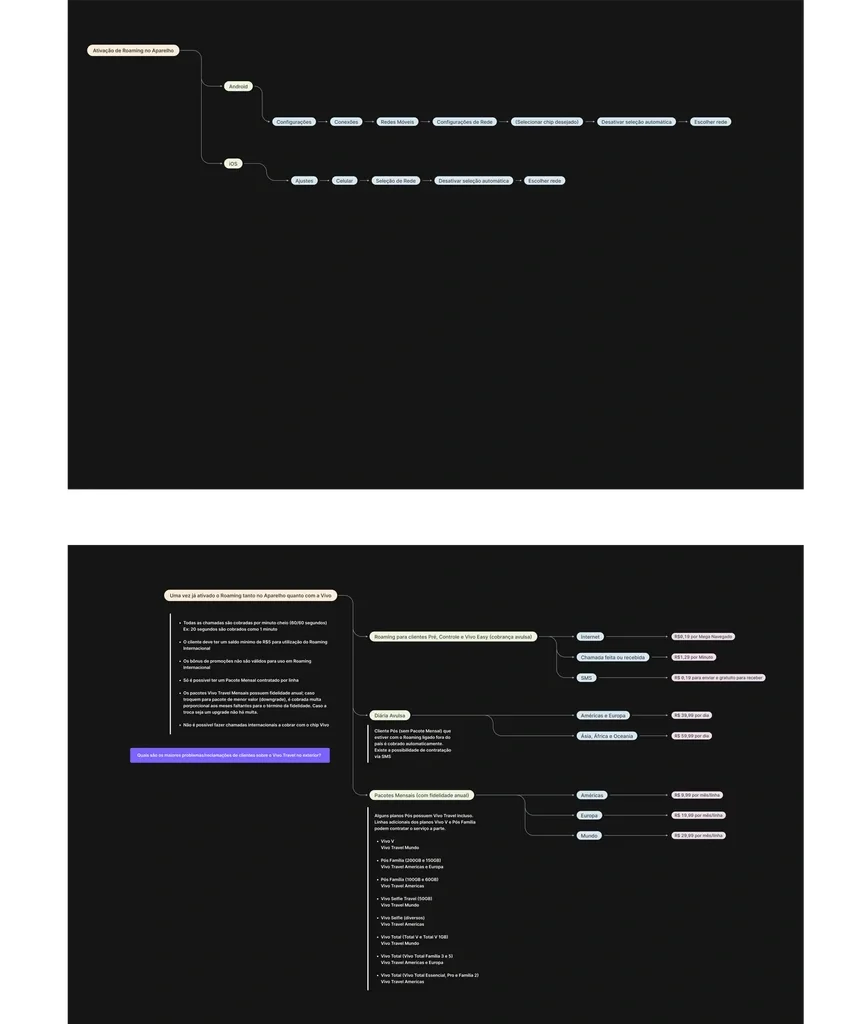Viewport: 864px width, 1024px height.
Task: Click the 'Internet' node
Action: point(590,637)
